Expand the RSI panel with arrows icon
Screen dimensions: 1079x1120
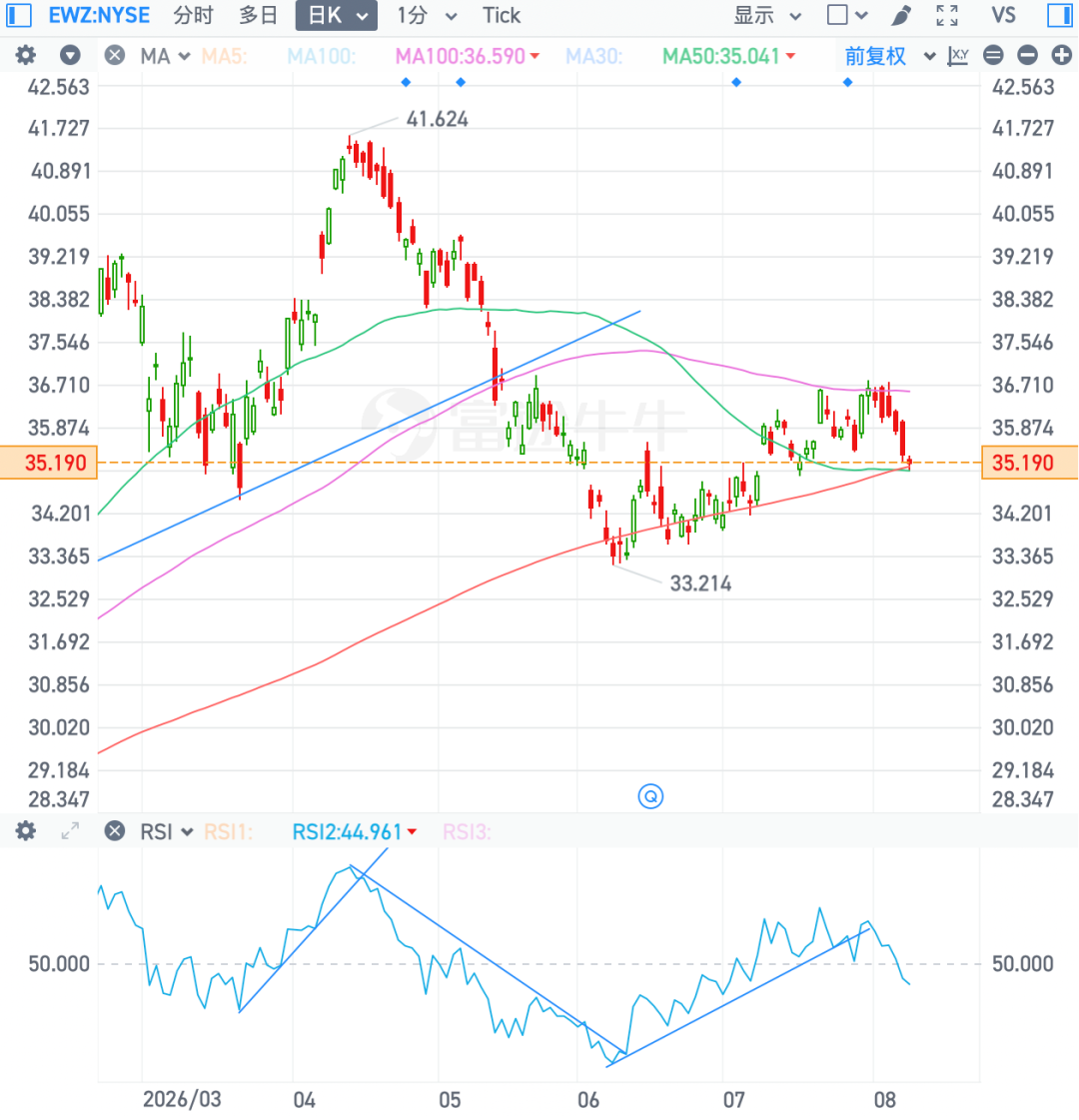click(70, 830)
